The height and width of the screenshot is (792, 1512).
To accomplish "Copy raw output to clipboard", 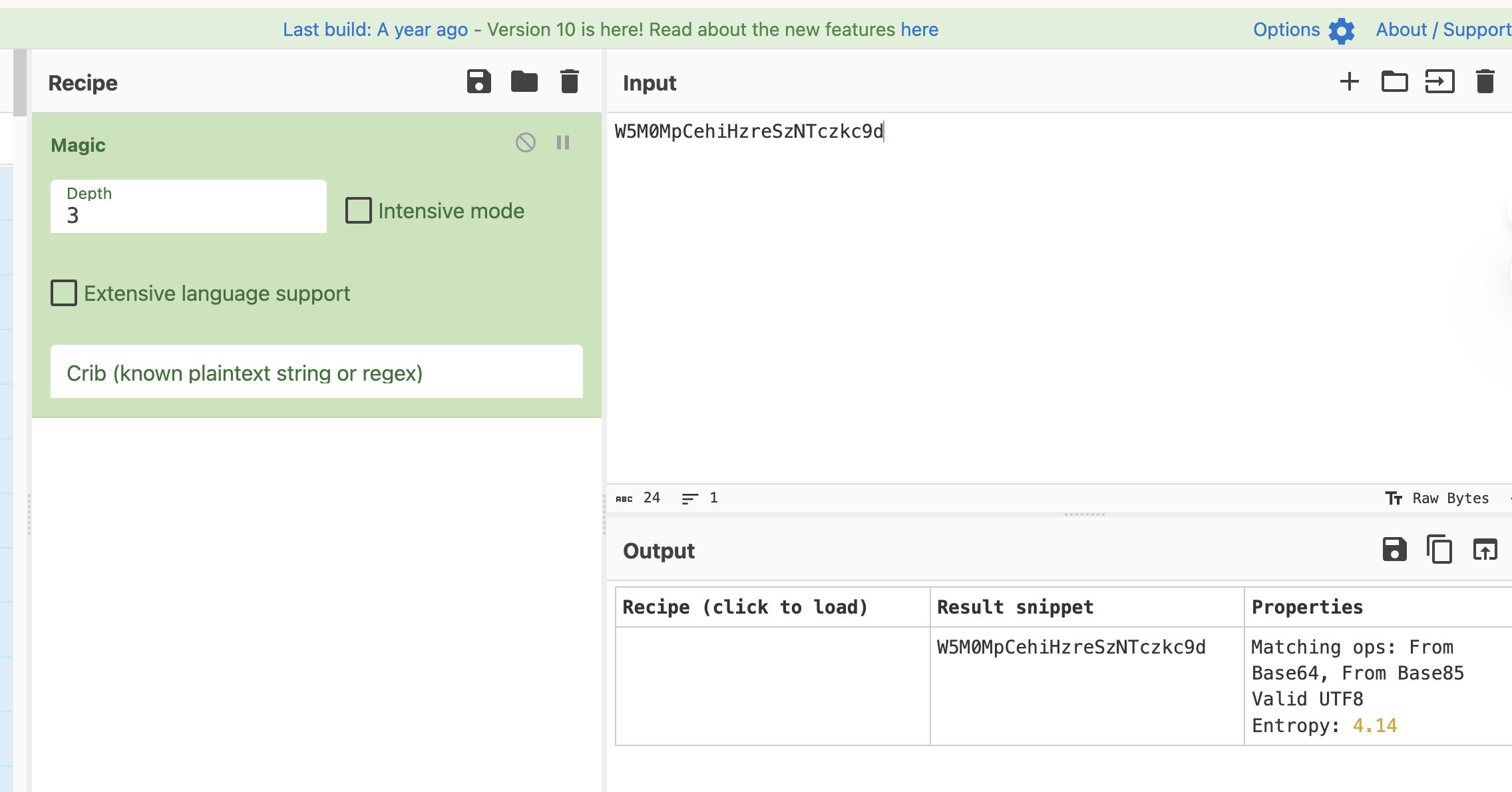I will pyautogui.click(x=1439, y=550).
